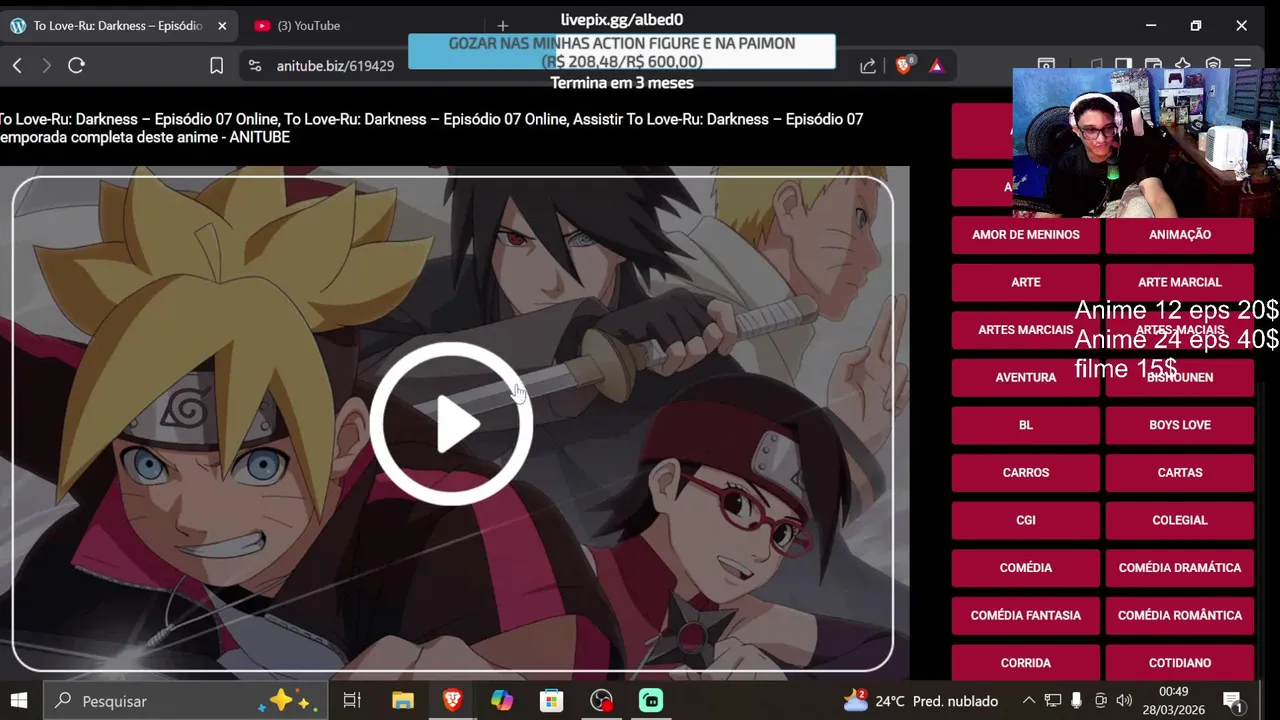
Task: Open the AVENTURA genre
Action: coord(1026,378)
